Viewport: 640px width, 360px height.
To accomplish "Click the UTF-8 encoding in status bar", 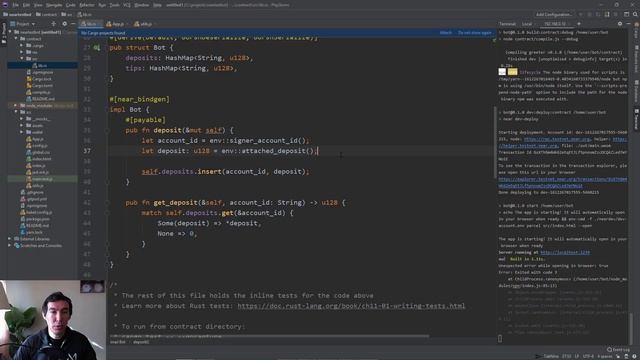I will (588, 356).
